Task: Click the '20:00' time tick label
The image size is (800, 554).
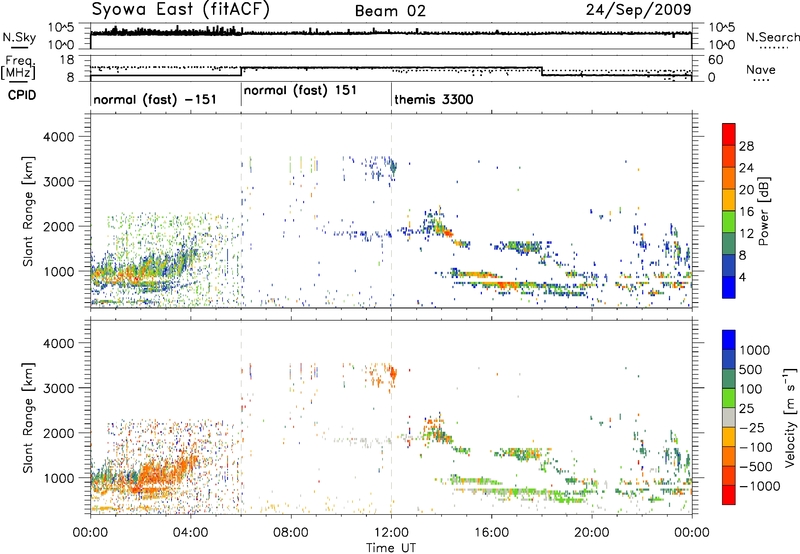Action: (x=592, y=533)
